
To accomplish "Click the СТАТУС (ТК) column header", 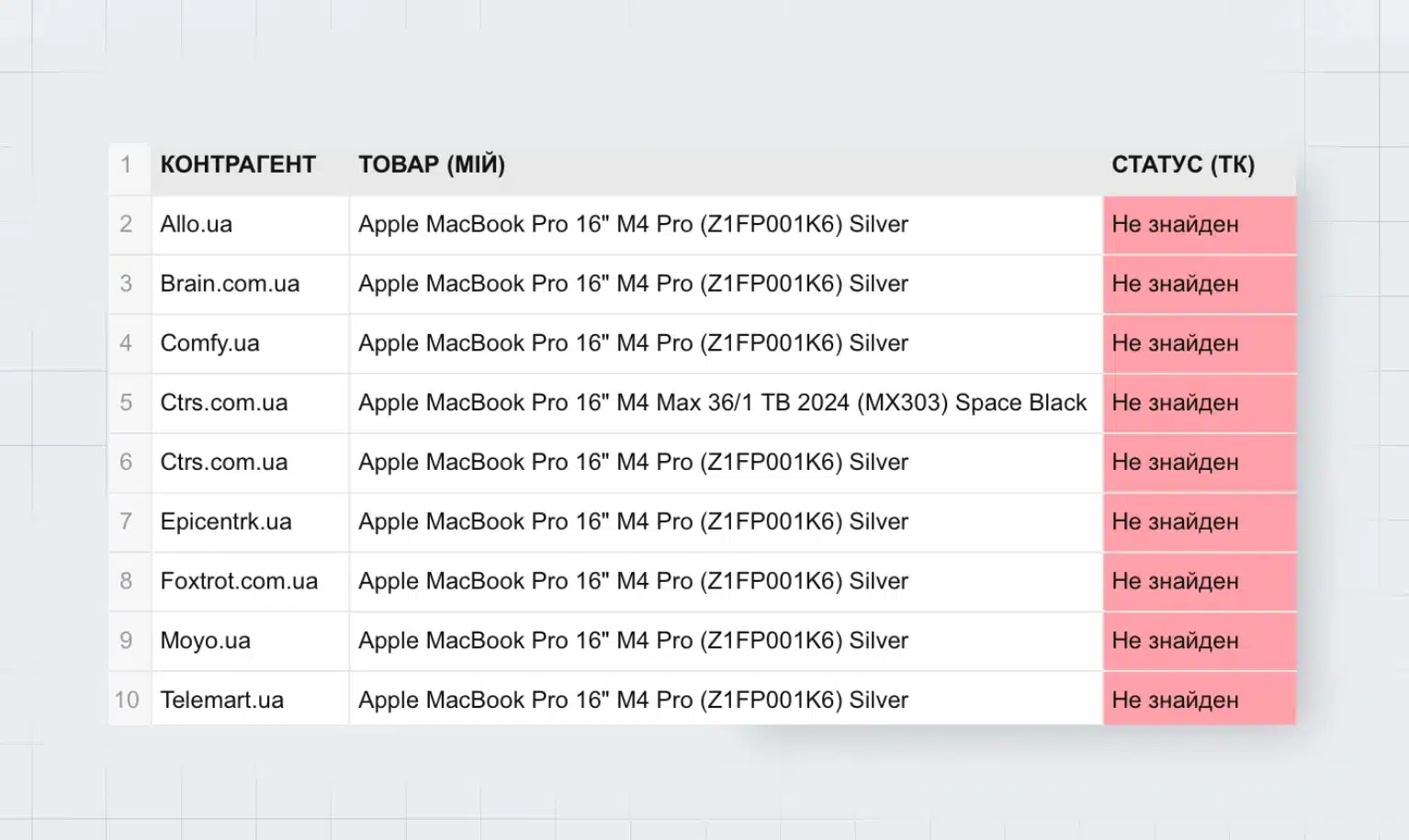I will pos(1183,165).
